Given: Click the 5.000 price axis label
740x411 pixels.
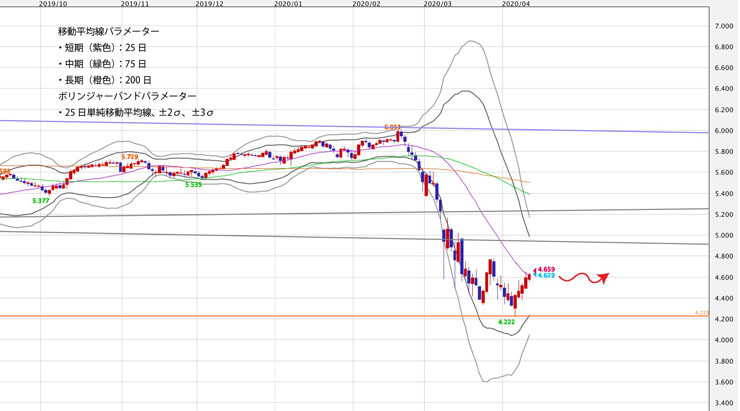Looking at the screenshot, I should click(x=724, y=235).
